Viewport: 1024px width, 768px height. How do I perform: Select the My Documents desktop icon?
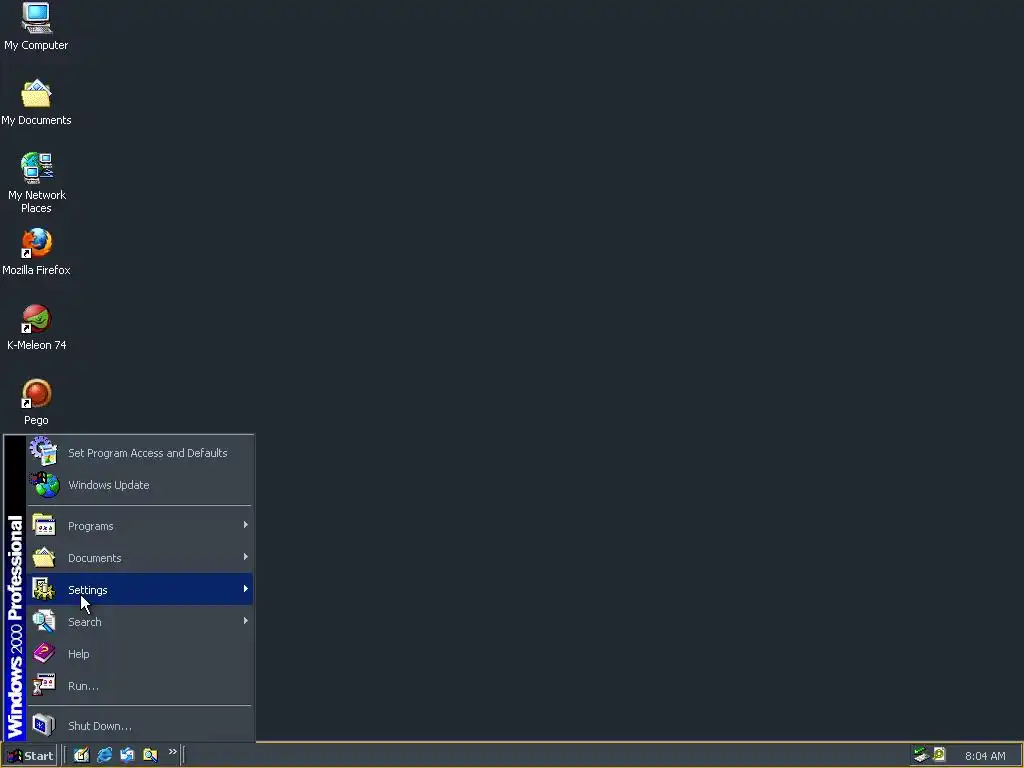point(36,102)
